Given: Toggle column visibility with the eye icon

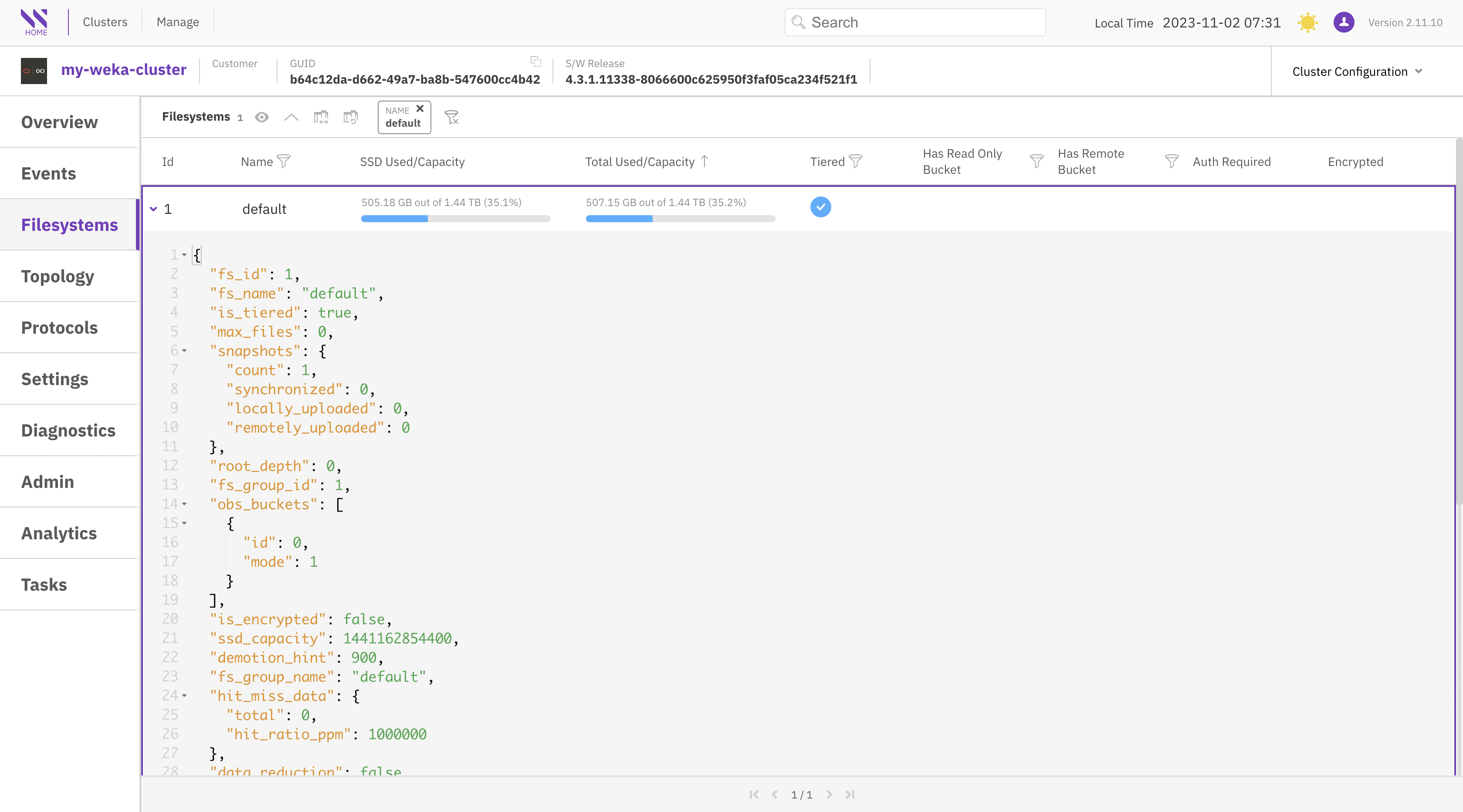Looking at the screenshot, I should (x=261, y=117).
